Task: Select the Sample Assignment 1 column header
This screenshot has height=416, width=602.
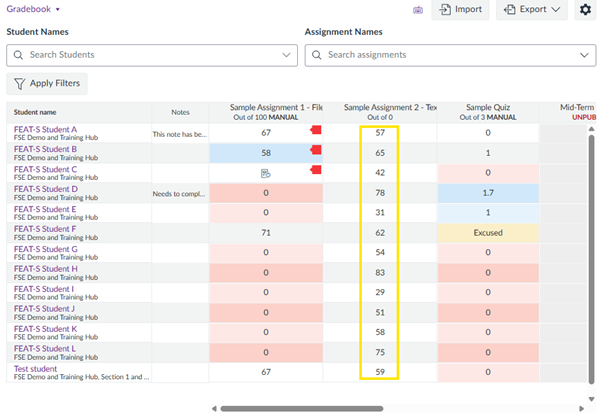Action: [x=266, y=107]
